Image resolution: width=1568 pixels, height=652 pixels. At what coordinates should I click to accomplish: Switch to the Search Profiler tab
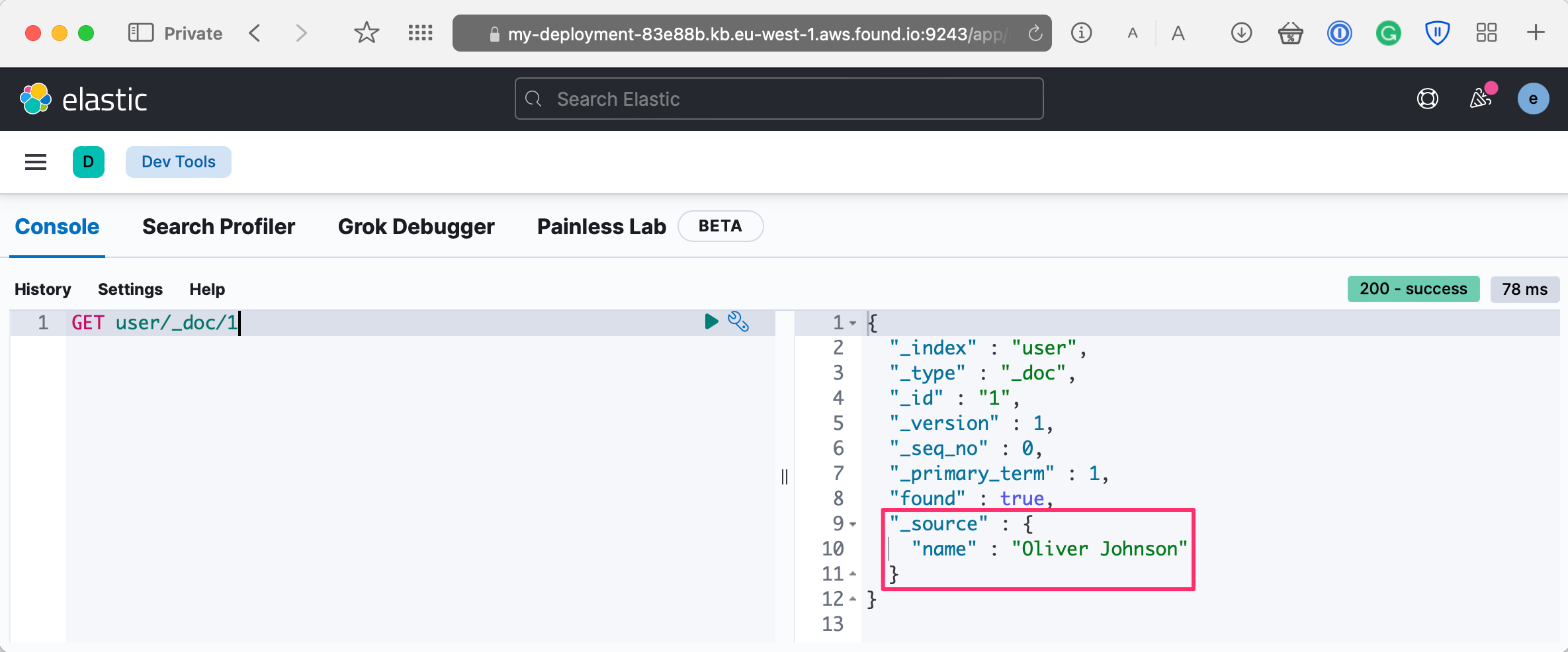218,227
